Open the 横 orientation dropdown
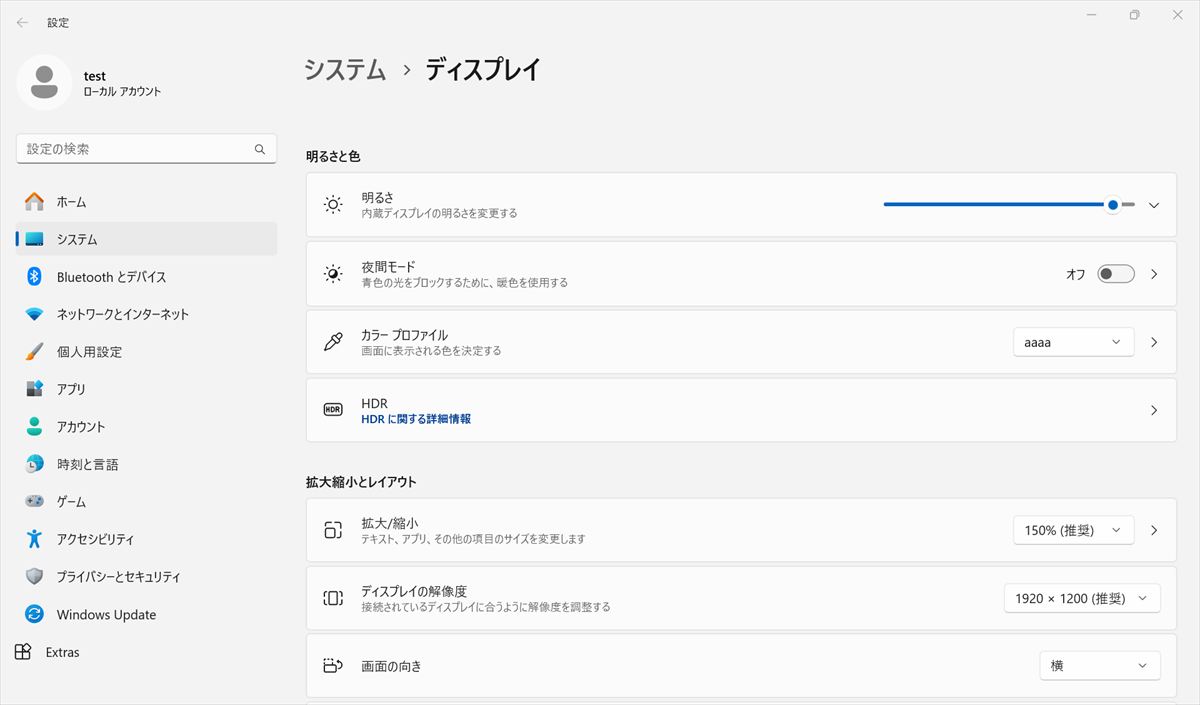The image size is (1200, 705). (1100, 666)
